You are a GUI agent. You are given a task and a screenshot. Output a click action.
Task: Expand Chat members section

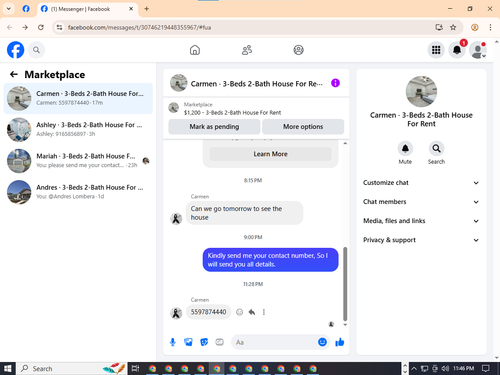coord(421,202)
